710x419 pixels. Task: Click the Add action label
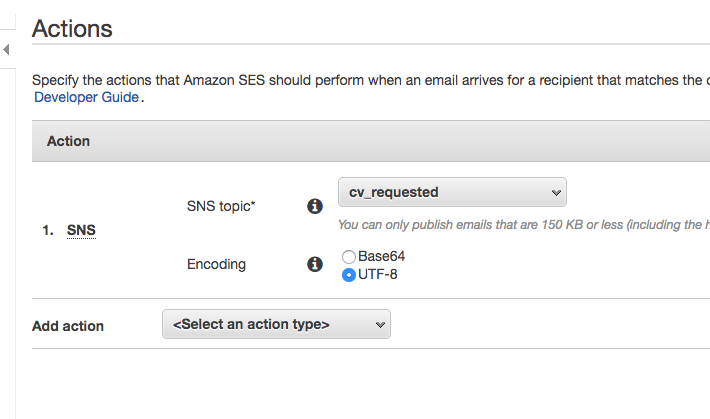point(68,326)
